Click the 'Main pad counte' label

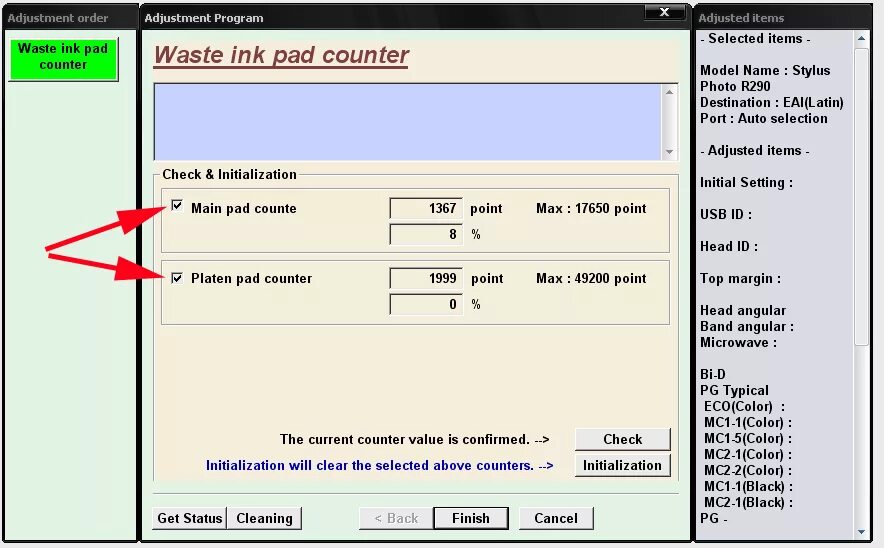coord(244,208)
